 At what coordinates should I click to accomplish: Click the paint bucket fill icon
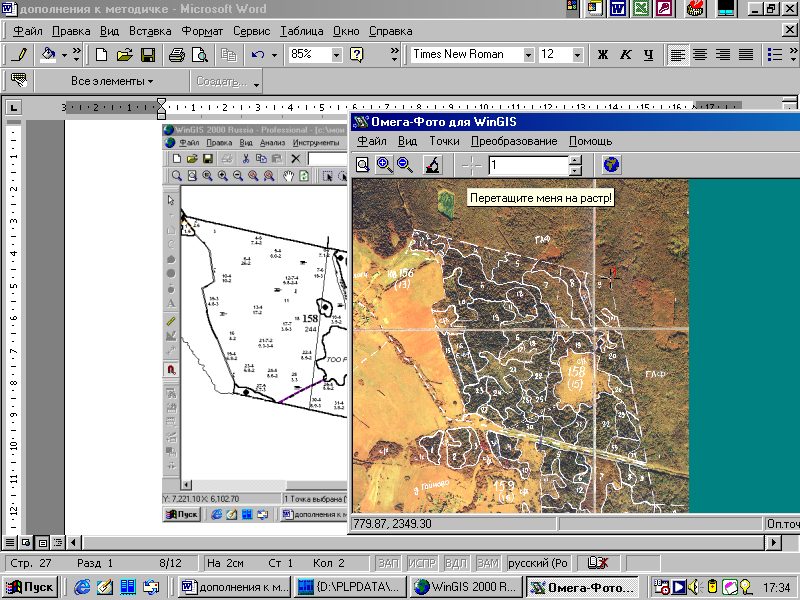click(x=48, y=55)
